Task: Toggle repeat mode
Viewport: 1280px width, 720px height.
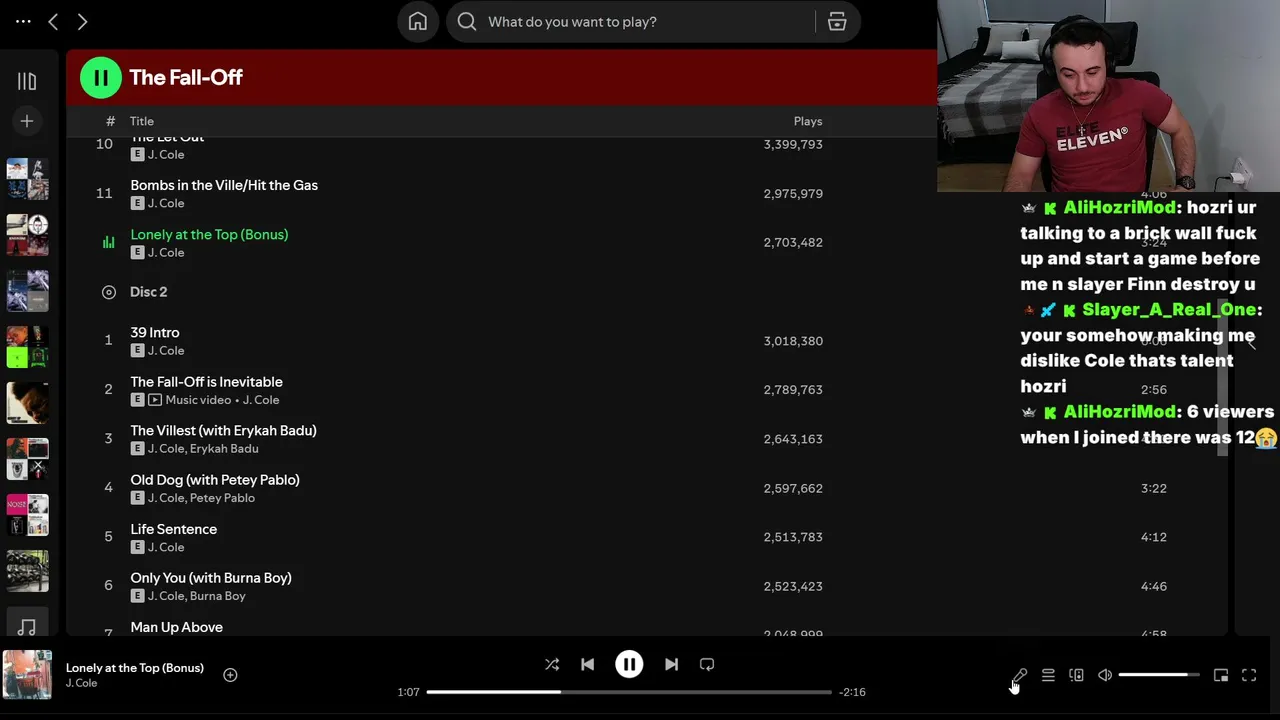Action: coord(707,664)
